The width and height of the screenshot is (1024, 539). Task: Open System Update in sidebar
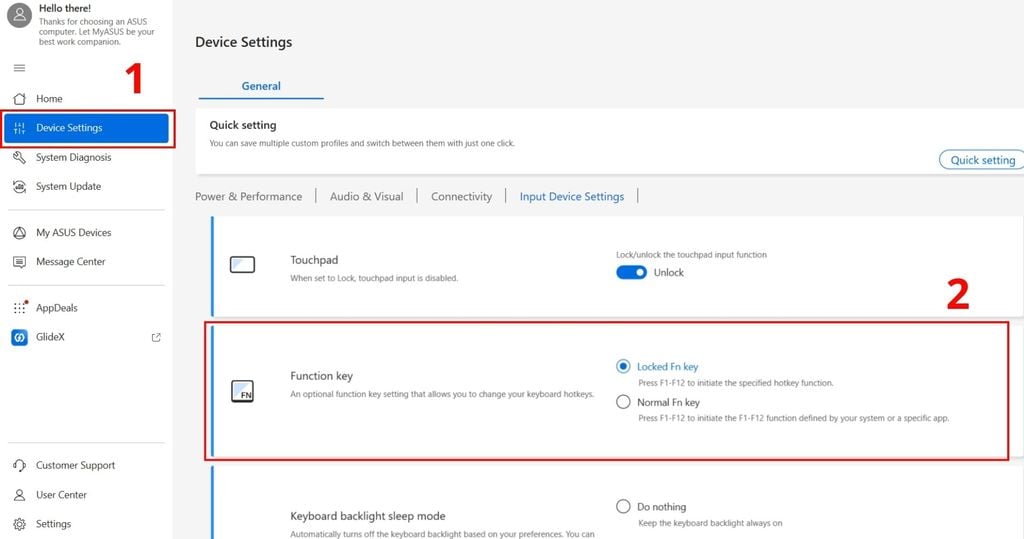[x=68, y=186]
